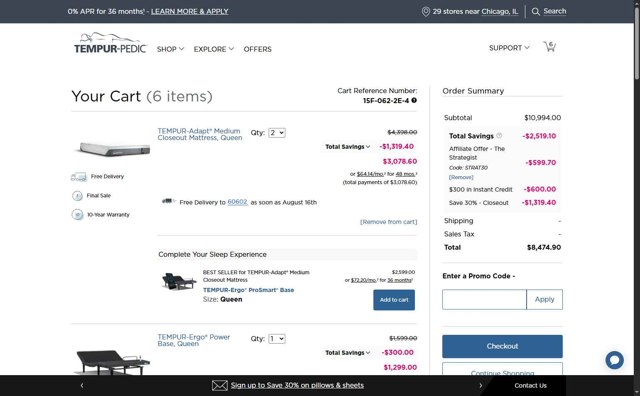
Task: Add ProSmart Base to cart
Action: pos(394,300)
